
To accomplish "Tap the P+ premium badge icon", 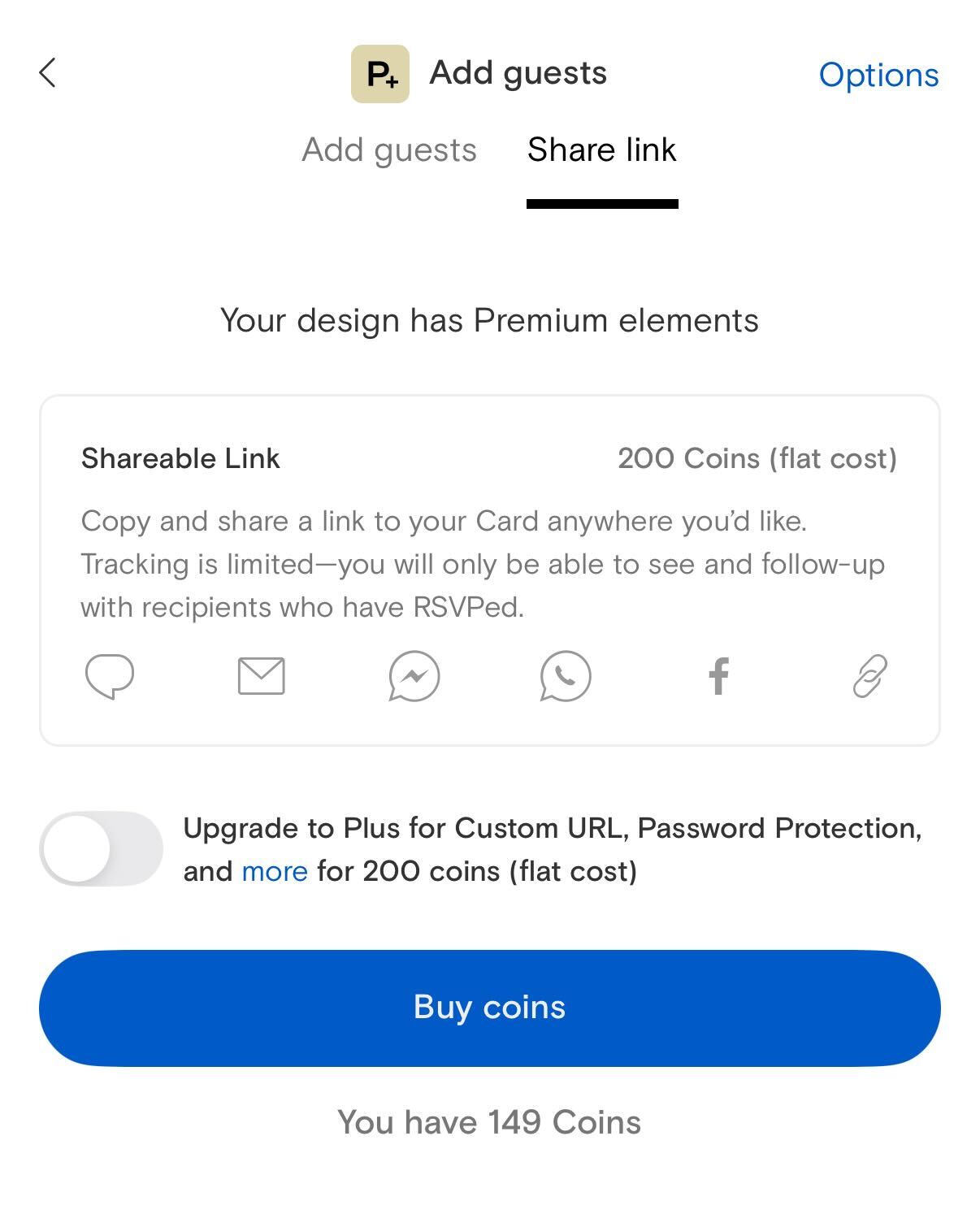I will [x=380, y=74].
